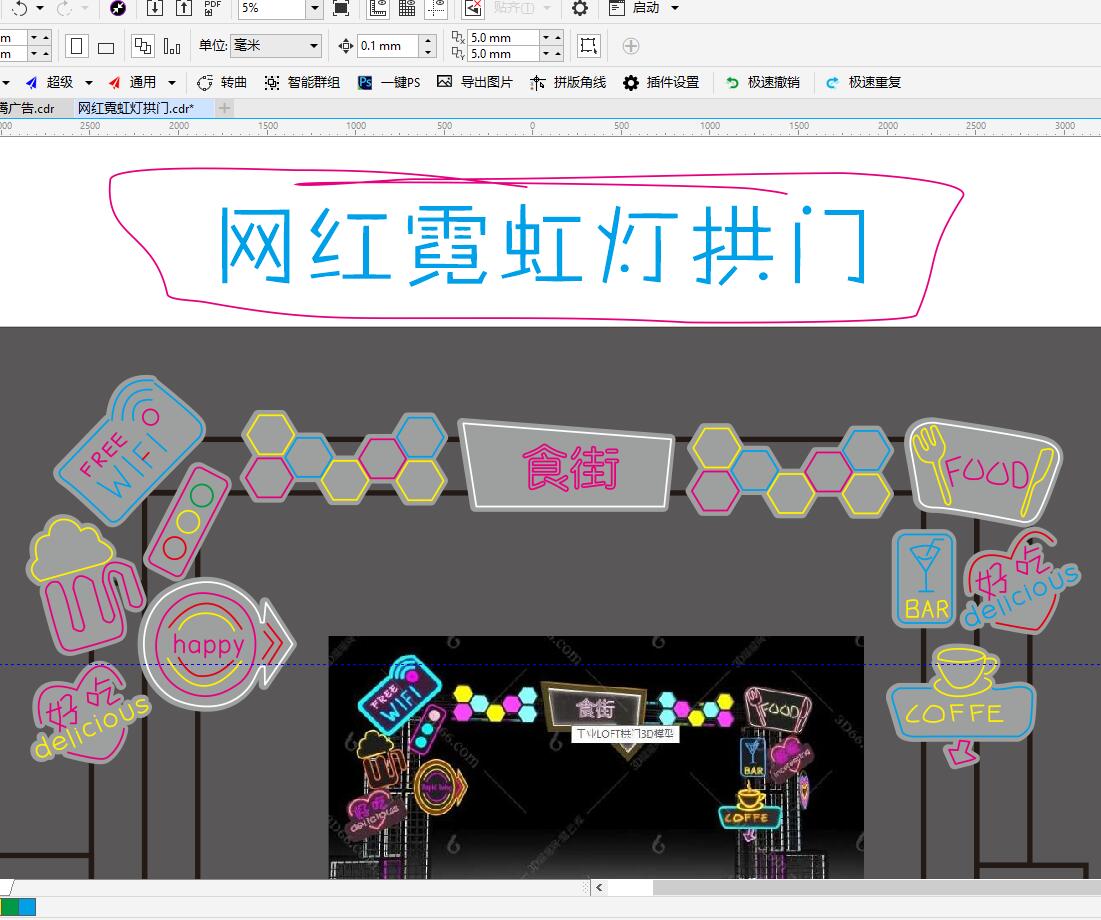Click the duplicate Y 5.0 mm field
Screen dimensions: 1101x920
pos(503,53)
